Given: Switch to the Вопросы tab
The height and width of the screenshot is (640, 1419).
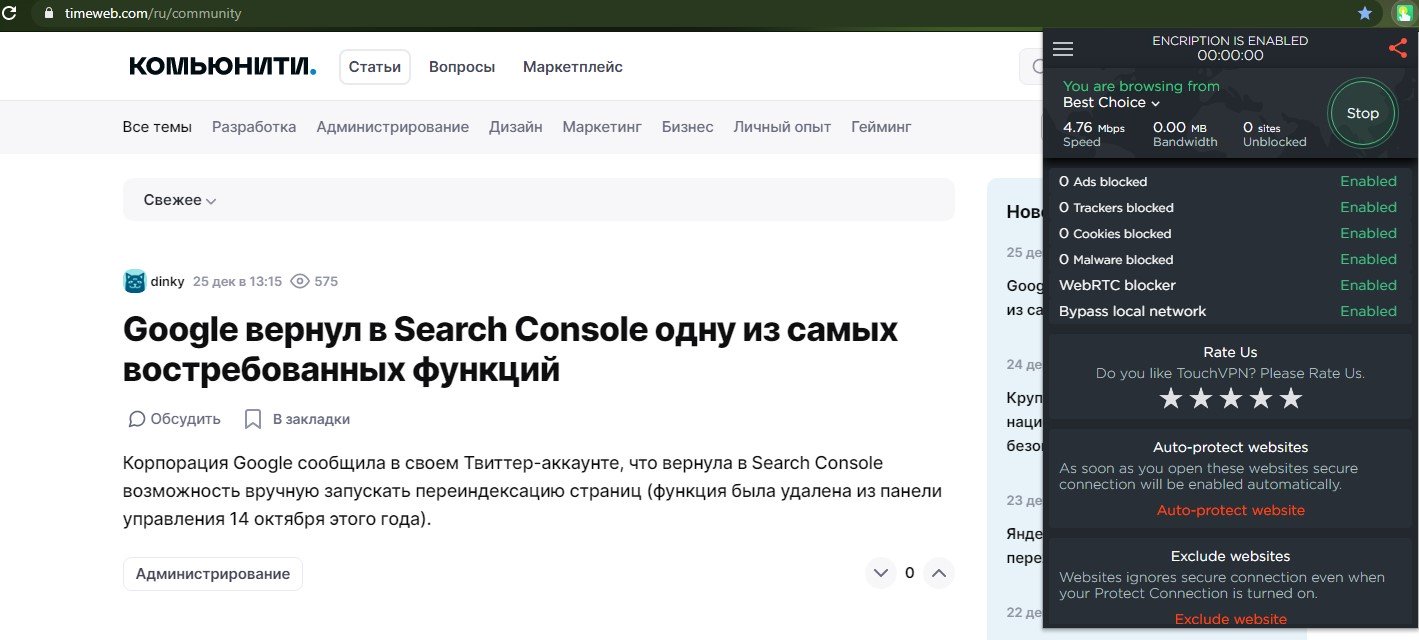Looking at the screenshot, I should coord(461,67).
